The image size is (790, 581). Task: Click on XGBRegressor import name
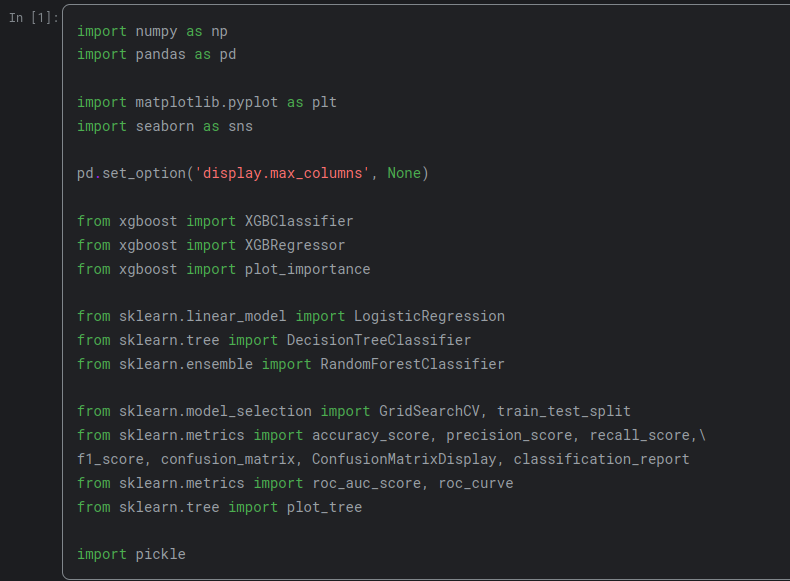click(295, 245)
